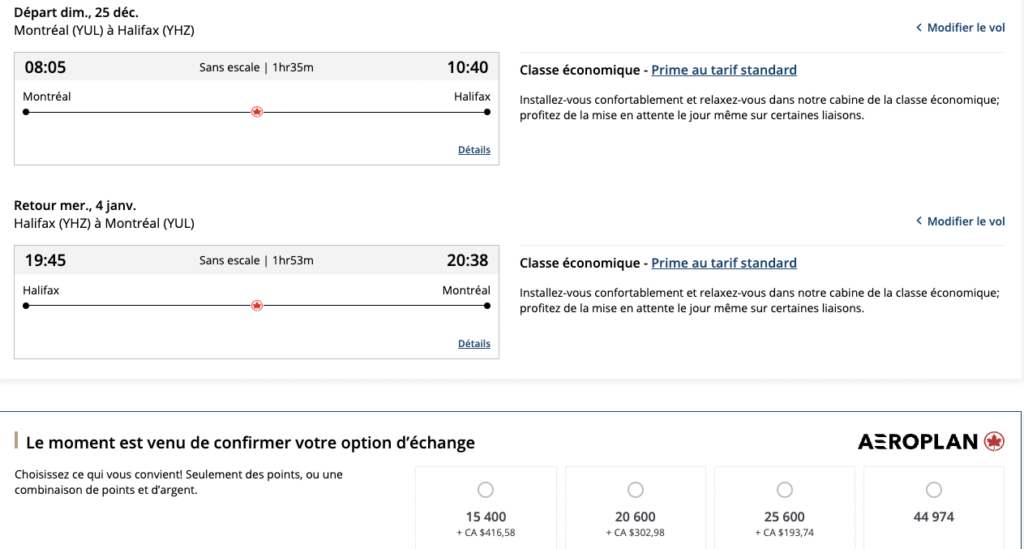Modify the departure flight on Dec. 25
1024x549 pixels.
965,28
